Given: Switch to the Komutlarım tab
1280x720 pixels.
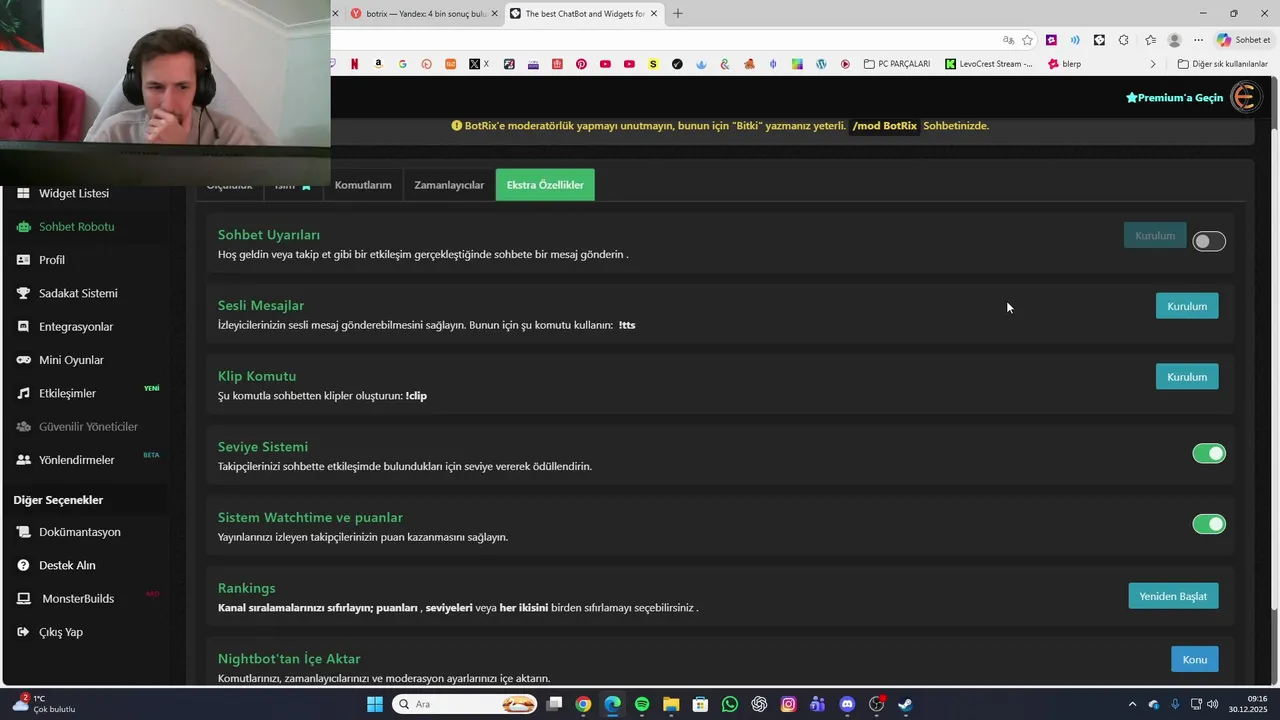Looking at the screenshot, I should coord(363,185).
